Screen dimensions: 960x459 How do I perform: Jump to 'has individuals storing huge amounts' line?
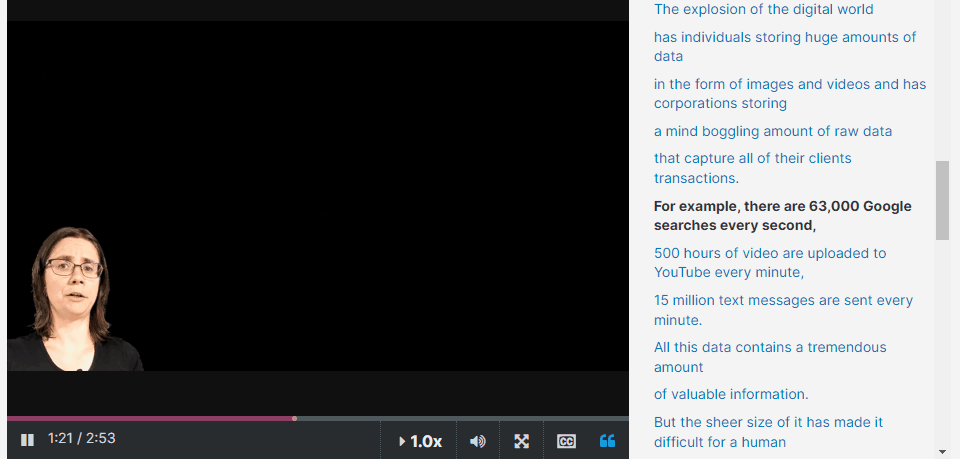(x=785, y=47)
